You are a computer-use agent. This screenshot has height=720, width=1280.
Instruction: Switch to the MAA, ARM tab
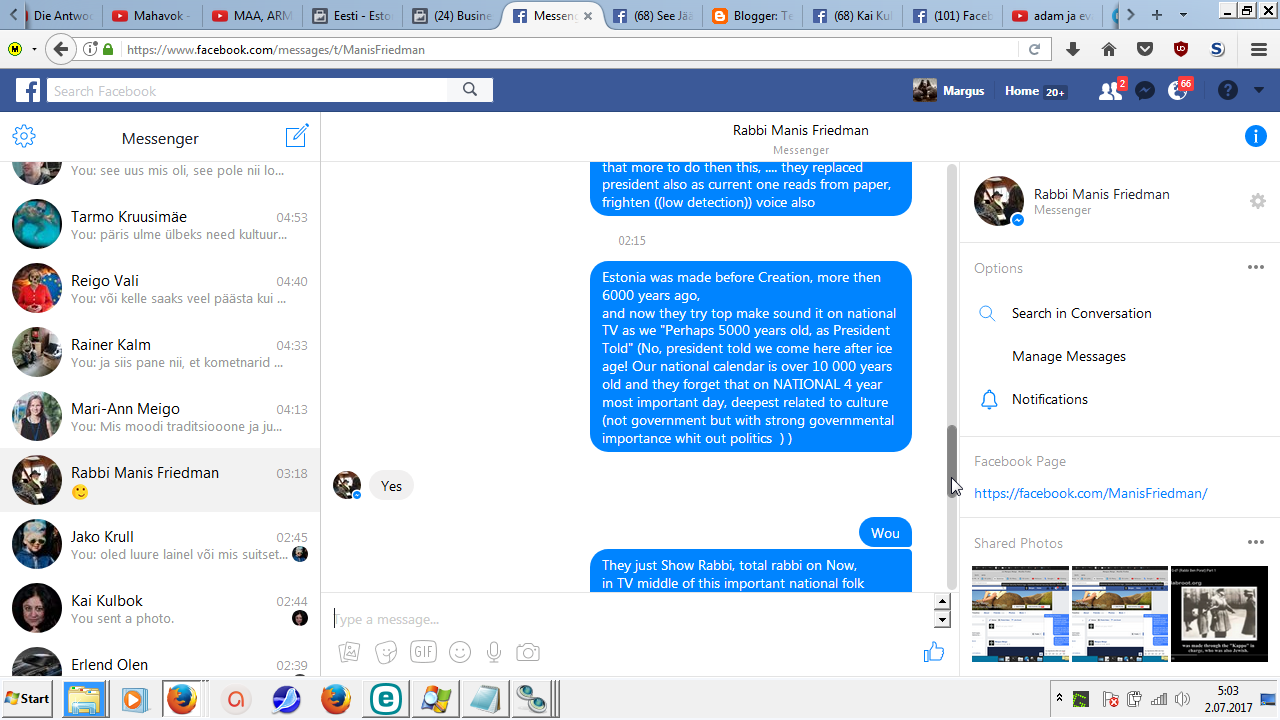pyautogui.click(x=253, y=15)
